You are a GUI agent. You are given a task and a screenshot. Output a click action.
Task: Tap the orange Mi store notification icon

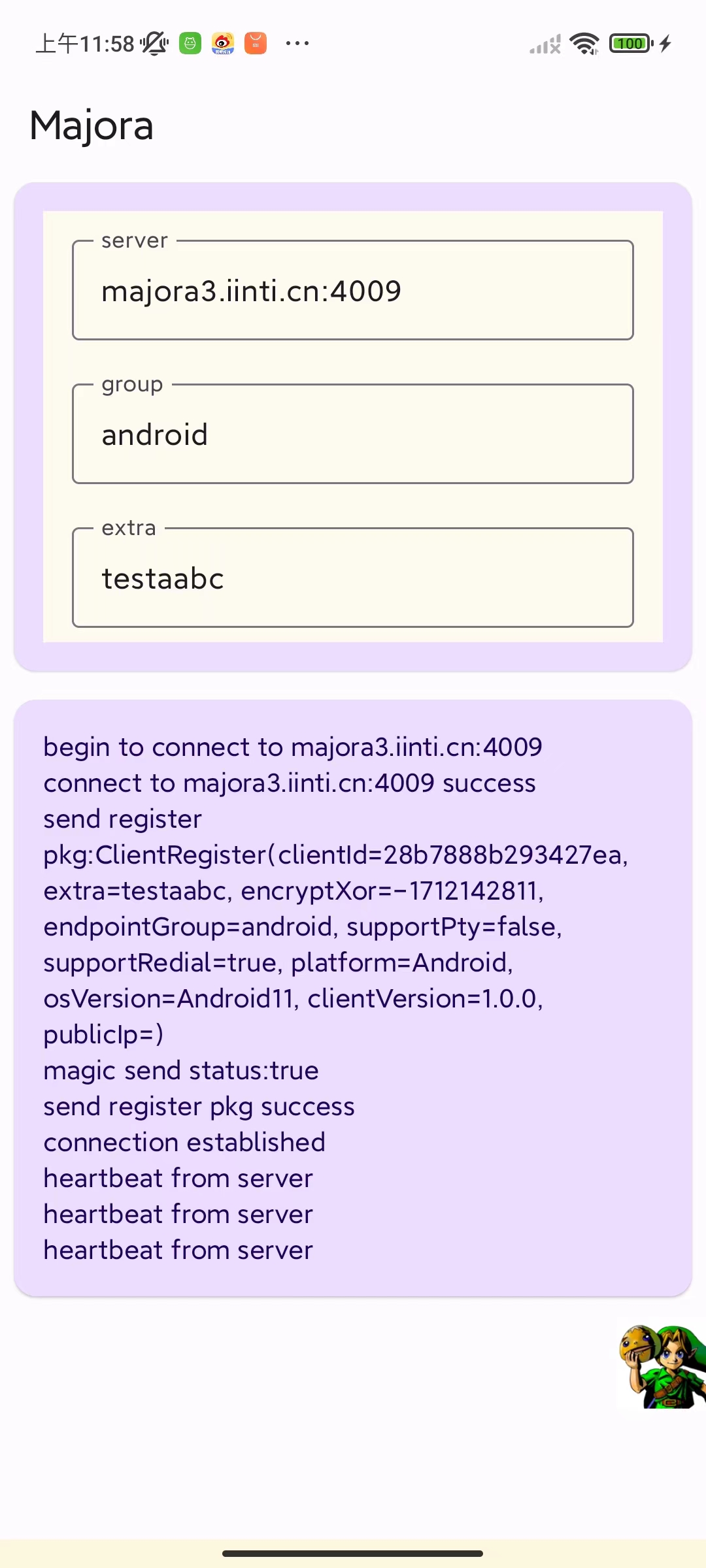tap(256, 44)
